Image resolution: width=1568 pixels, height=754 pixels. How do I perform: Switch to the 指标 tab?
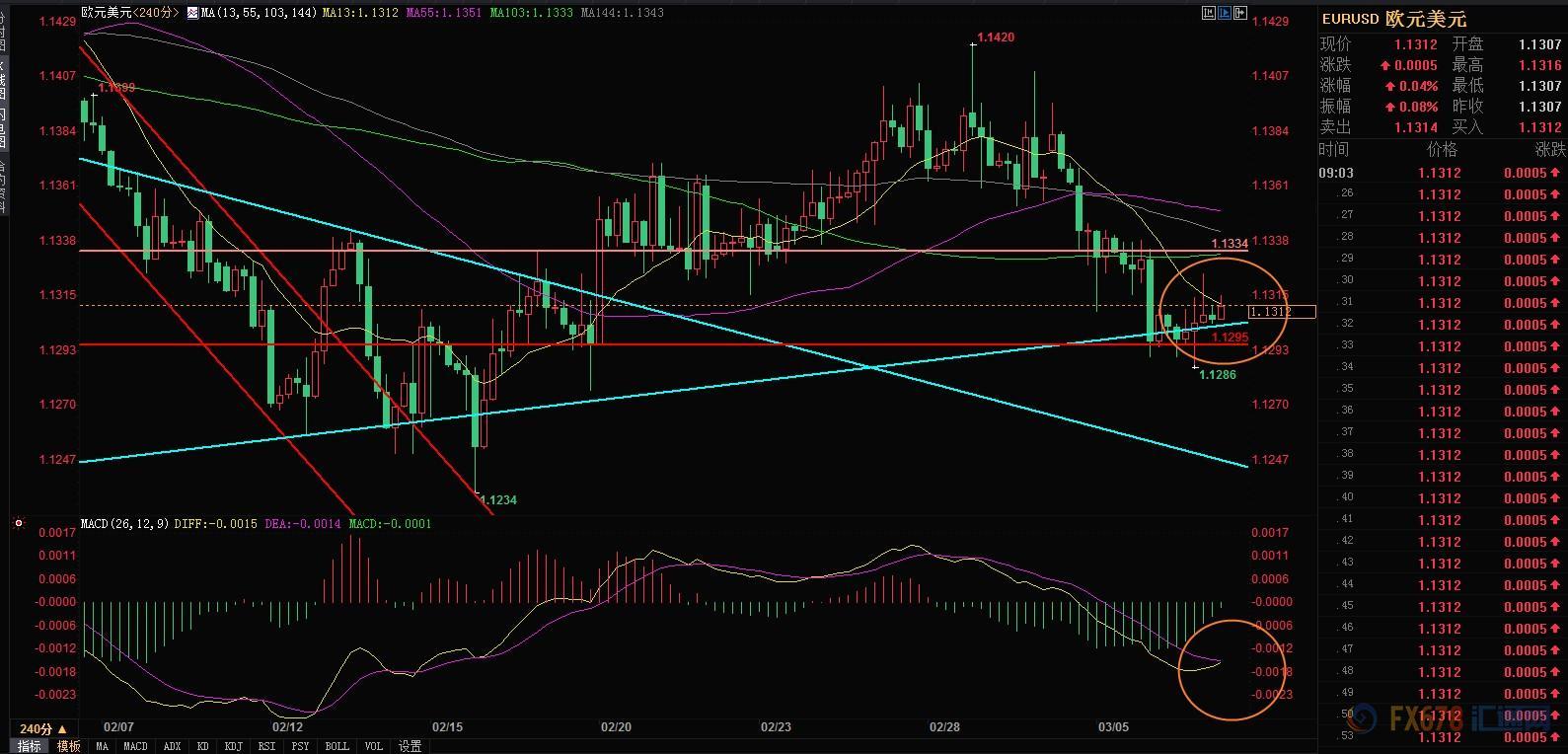tap(29, 746)
